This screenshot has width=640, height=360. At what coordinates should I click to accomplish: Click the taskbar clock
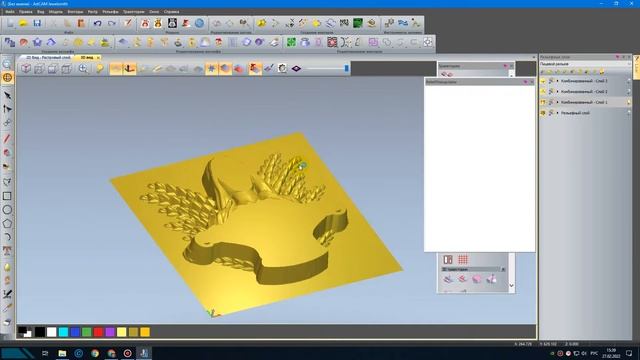(611, 353)
